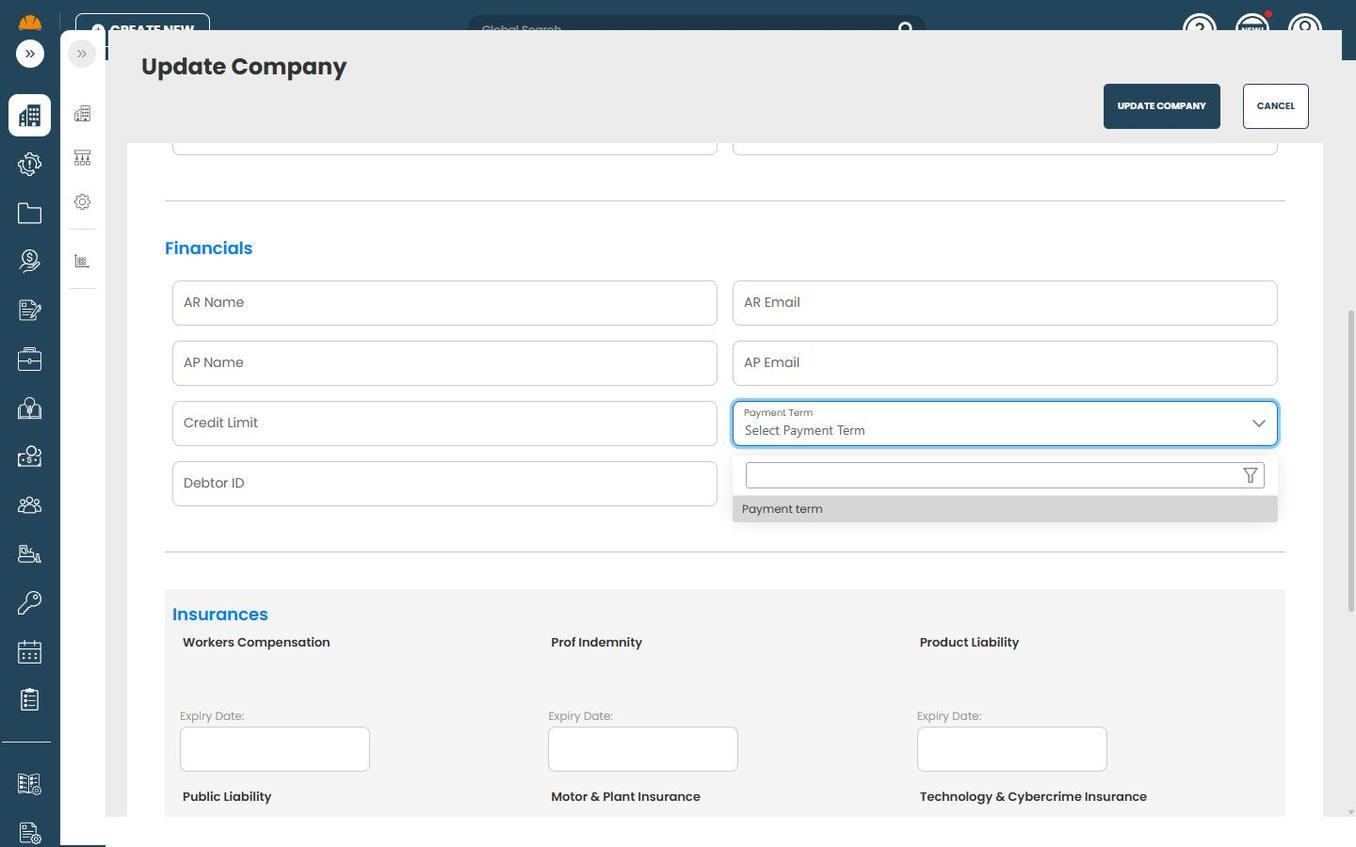
Task: Open the people group icon in the sidebar
Action: click(x=29, y=505)
